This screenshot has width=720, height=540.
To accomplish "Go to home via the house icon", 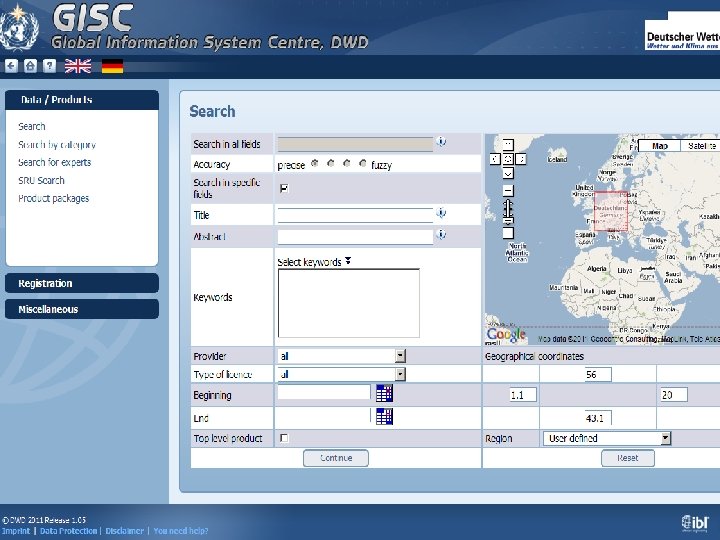I will click(x=30, y=66).
